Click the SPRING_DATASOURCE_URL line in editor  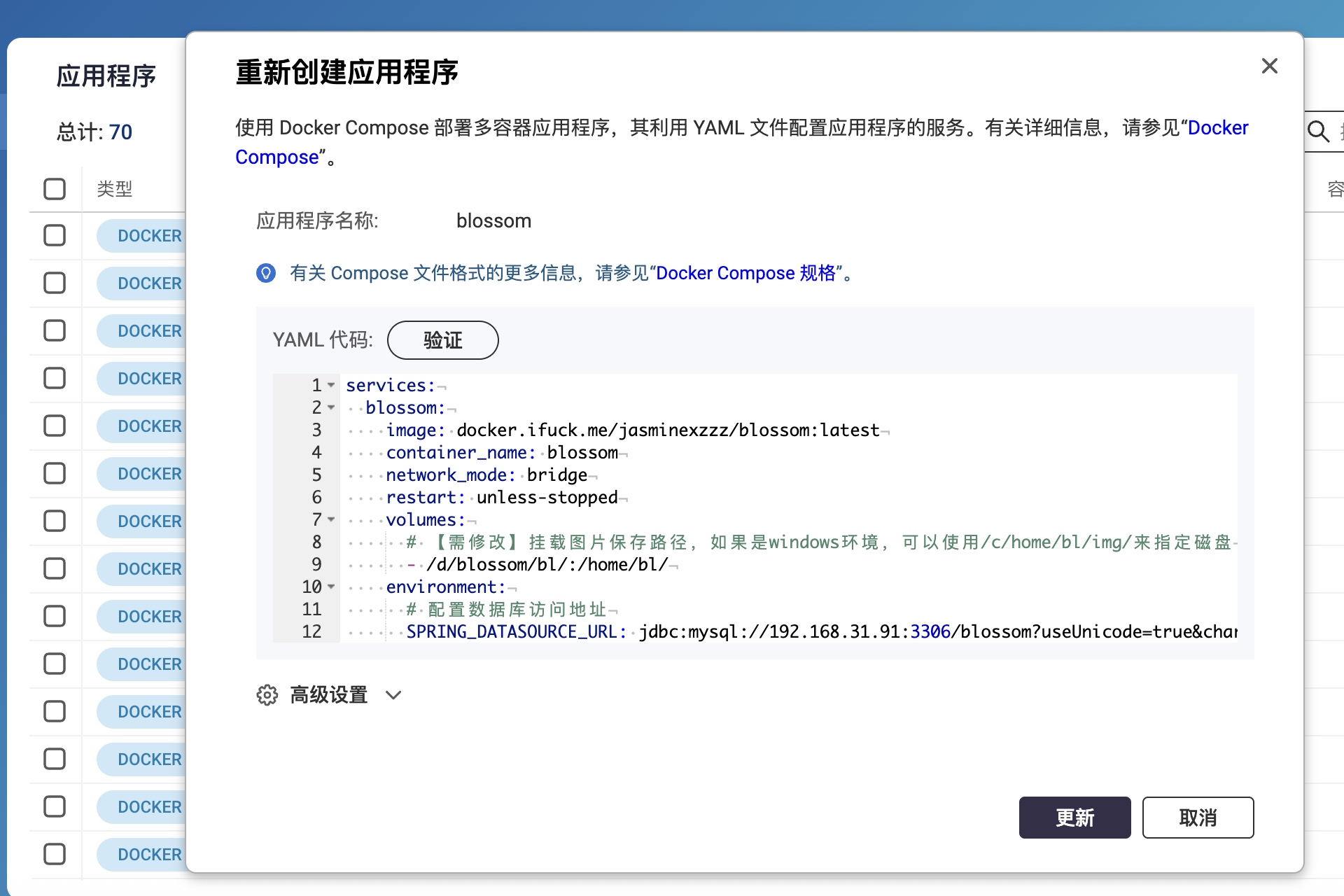822,631
